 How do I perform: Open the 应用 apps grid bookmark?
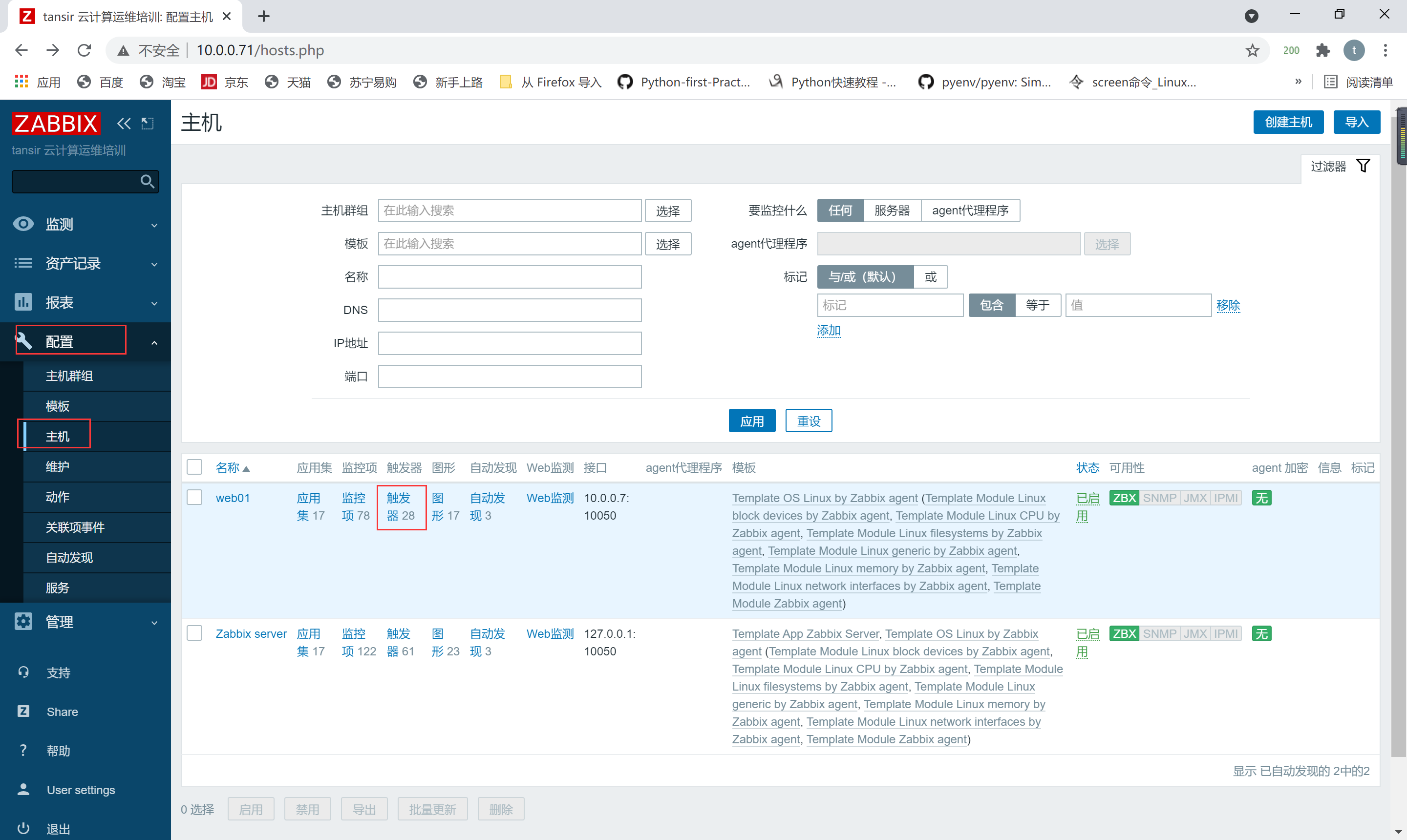(37, 82)
